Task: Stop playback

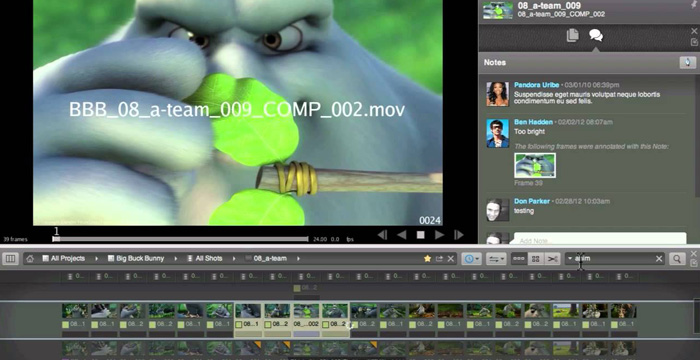Action: click(x=421, y=235)
